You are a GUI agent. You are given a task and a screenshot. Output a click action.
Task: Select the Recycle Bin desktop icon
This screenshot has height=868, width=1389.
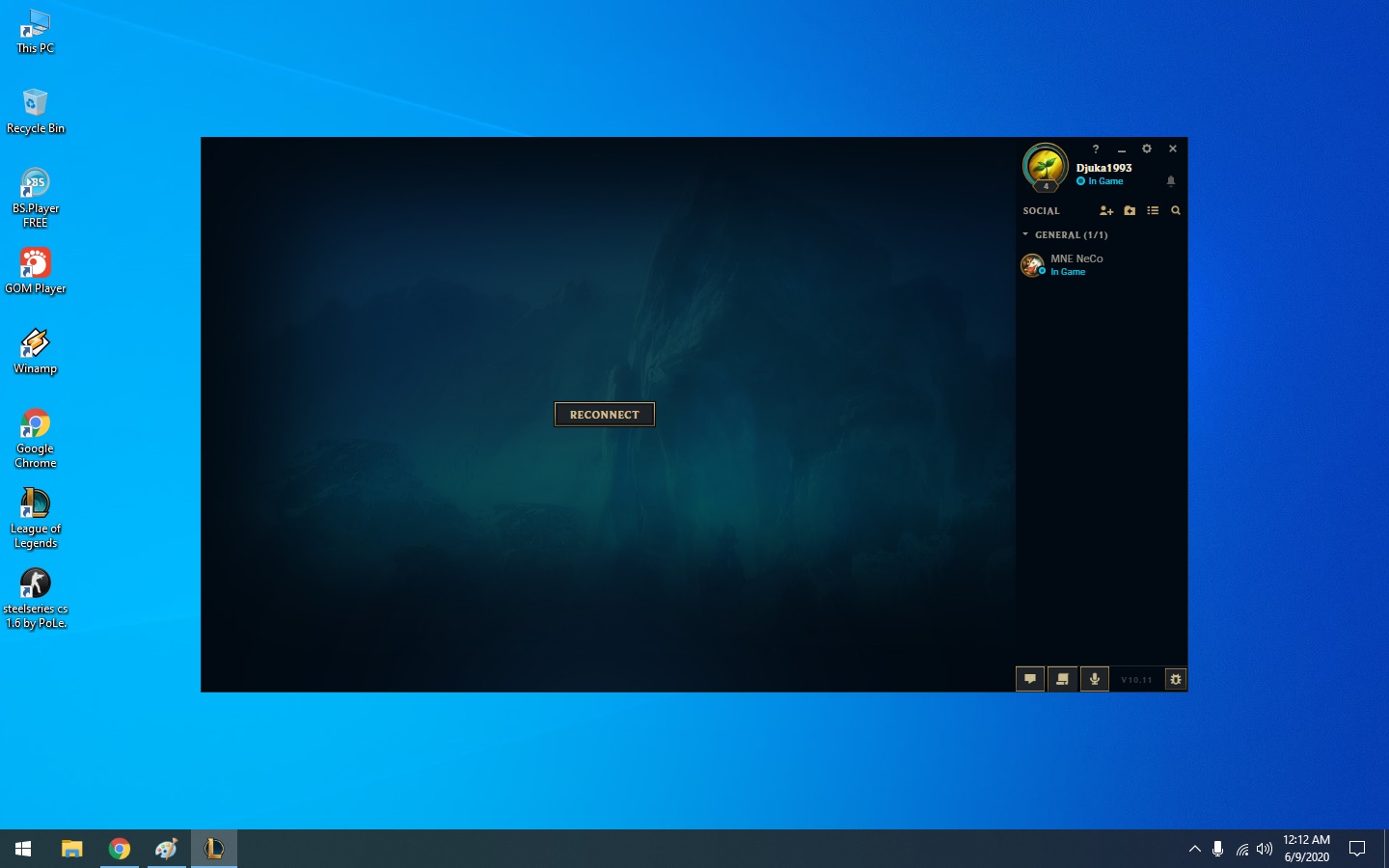point(36,111)
